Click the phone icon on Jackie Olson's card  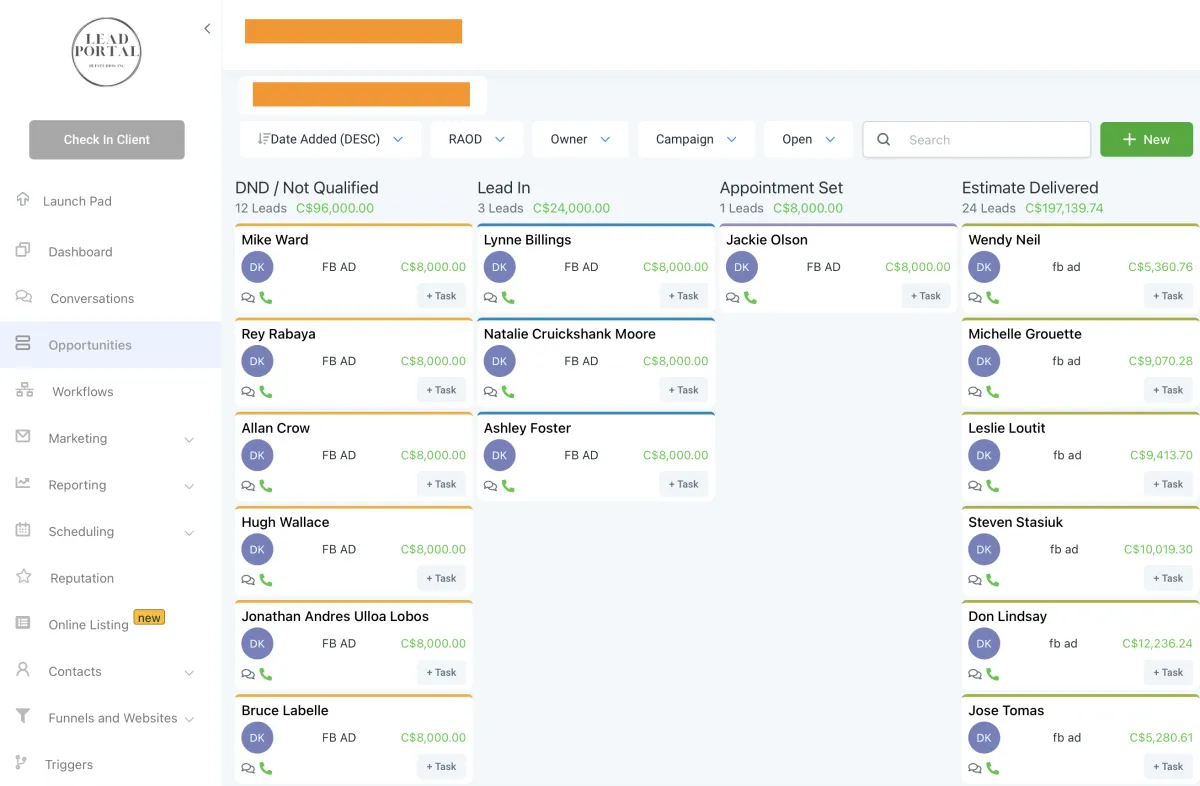[x=750, y=298]
